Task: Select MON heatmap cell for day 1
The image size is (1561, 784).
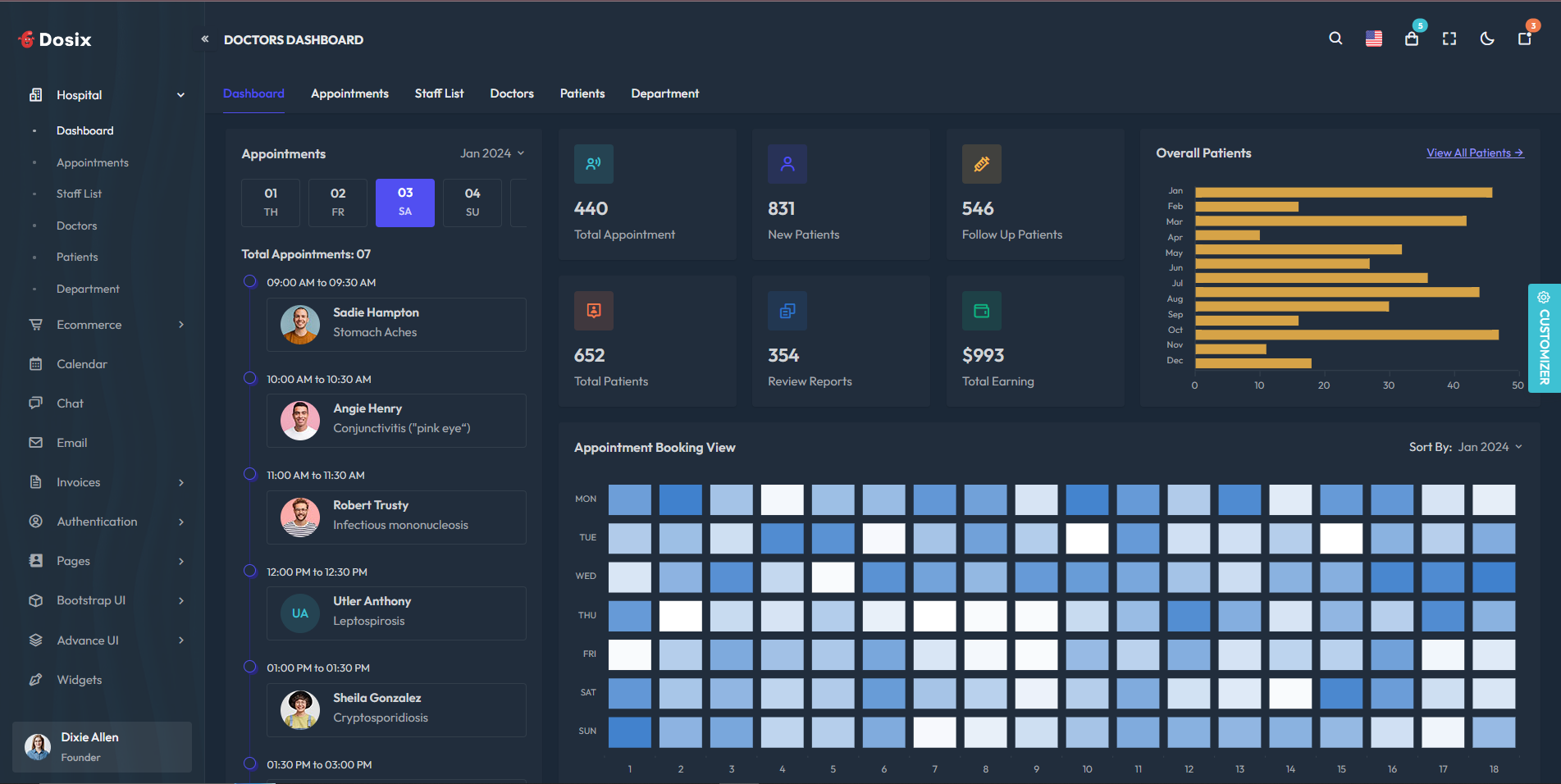Action: [630, 499]
